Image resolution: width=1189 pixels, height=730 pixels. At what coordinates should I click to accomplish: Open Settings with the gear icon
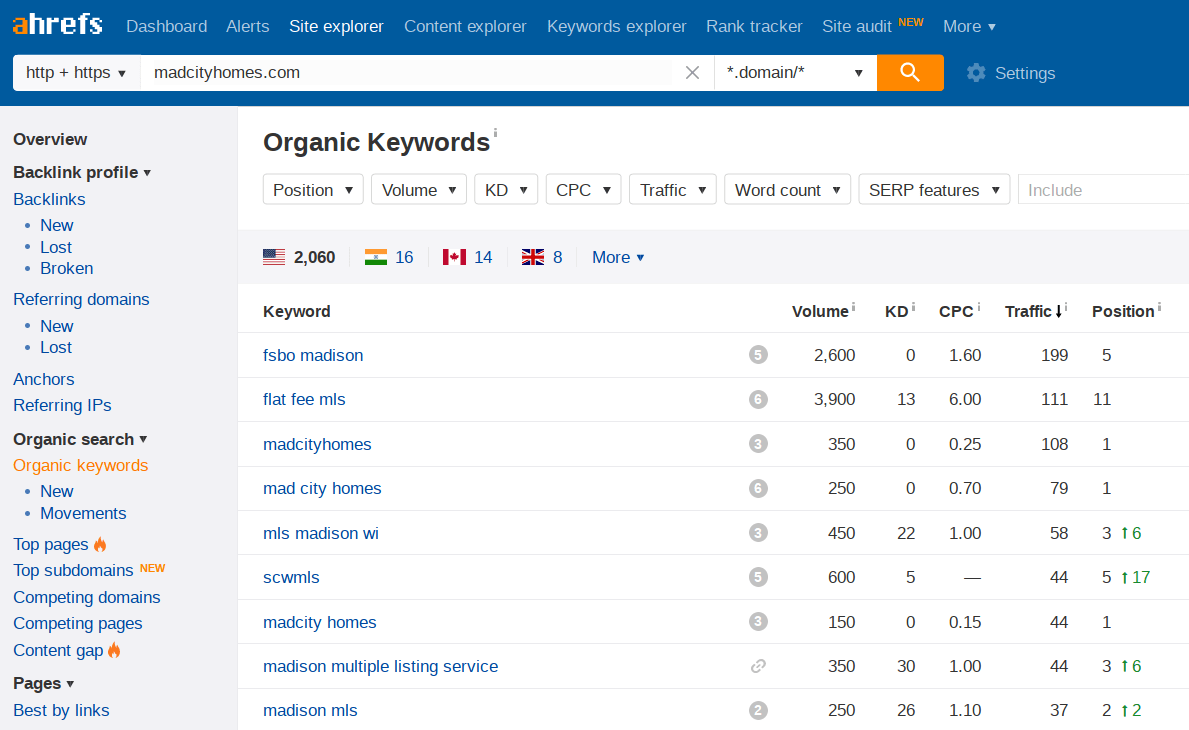[x=976, y=73]
